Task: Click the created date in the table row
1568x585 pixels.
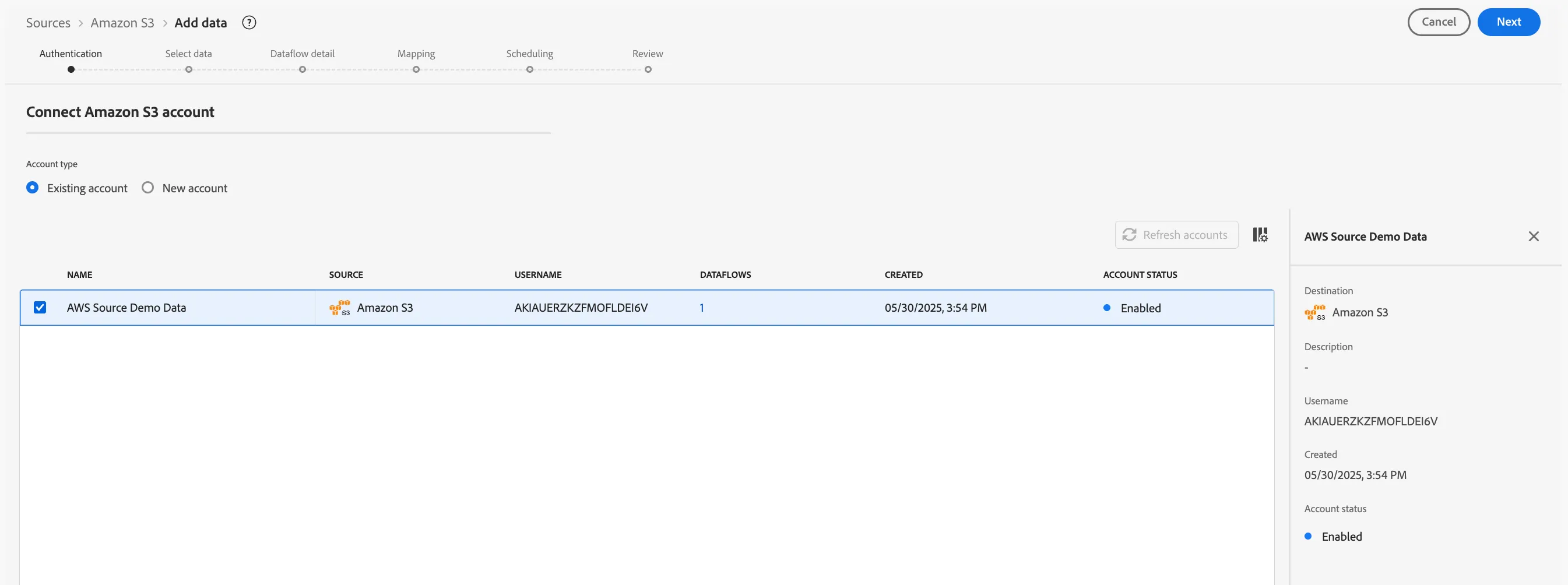Action: point(936,308)
